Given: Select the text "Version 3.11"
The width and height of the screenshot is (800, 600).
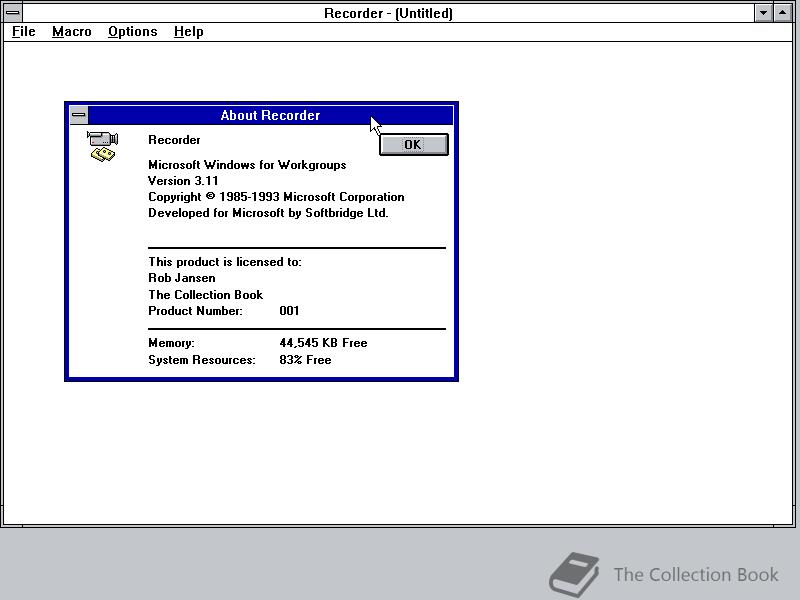Looking at the screenshot, I should point(183,181).
